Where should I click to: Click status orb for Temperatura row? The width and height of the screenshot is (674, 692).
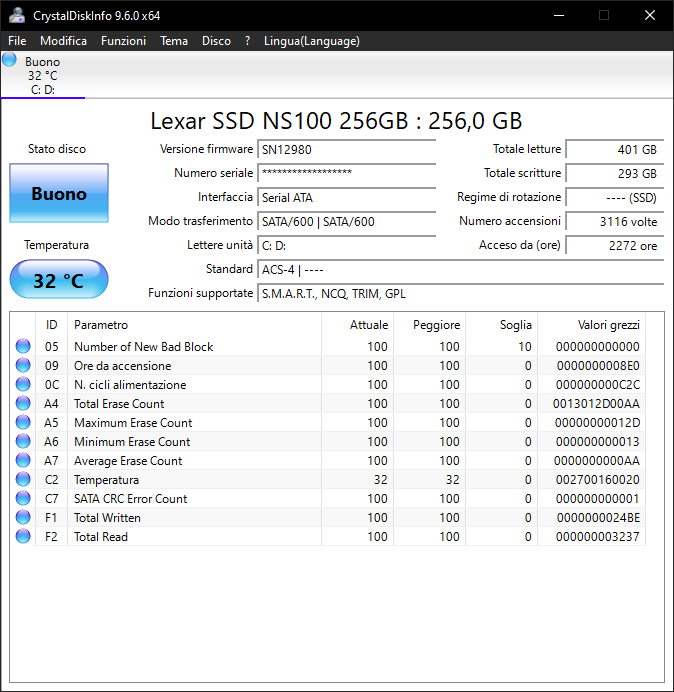[x=23, y=479]
